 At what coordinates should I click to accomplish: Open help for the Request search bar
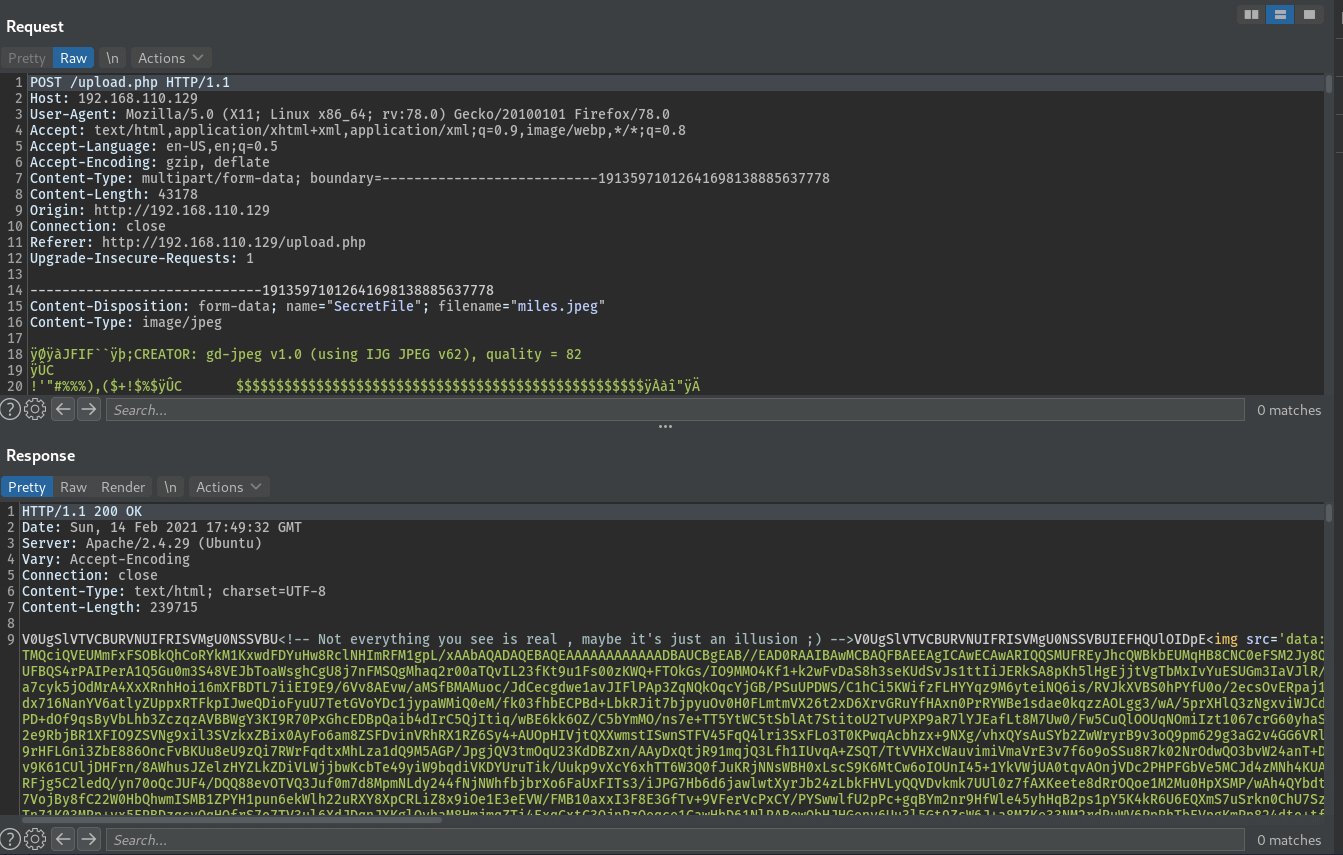point(10,409)
